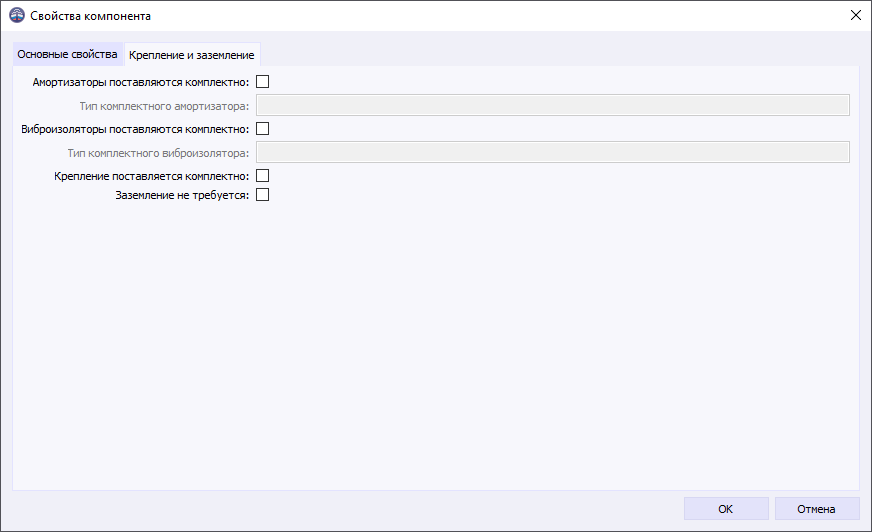Check Крепление поставляется комплектно checkbox
This screenshot has height=532, width=872.
(262, 176)
